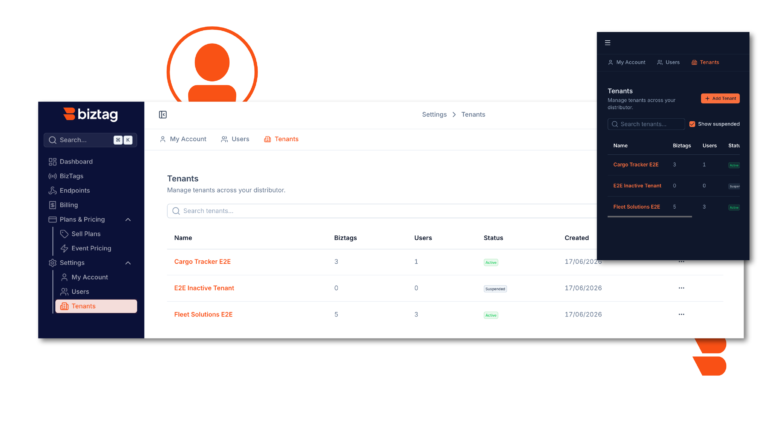Click Name column header in dark panel
The image size is (782, 440).
tap(620, 146)
